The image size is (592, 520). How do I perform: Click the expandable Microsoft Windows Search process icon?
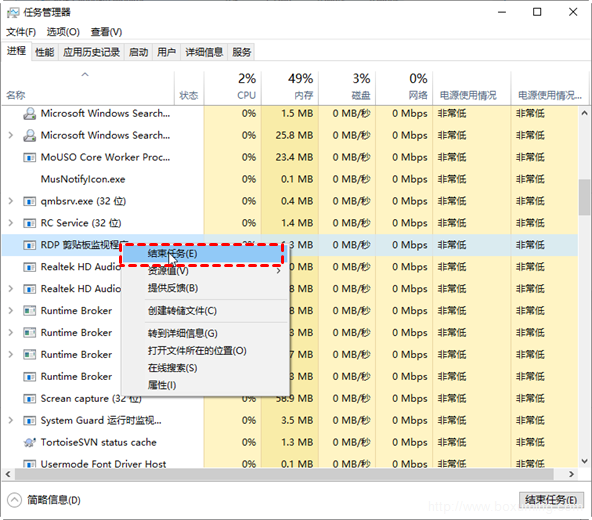[29, 135]
